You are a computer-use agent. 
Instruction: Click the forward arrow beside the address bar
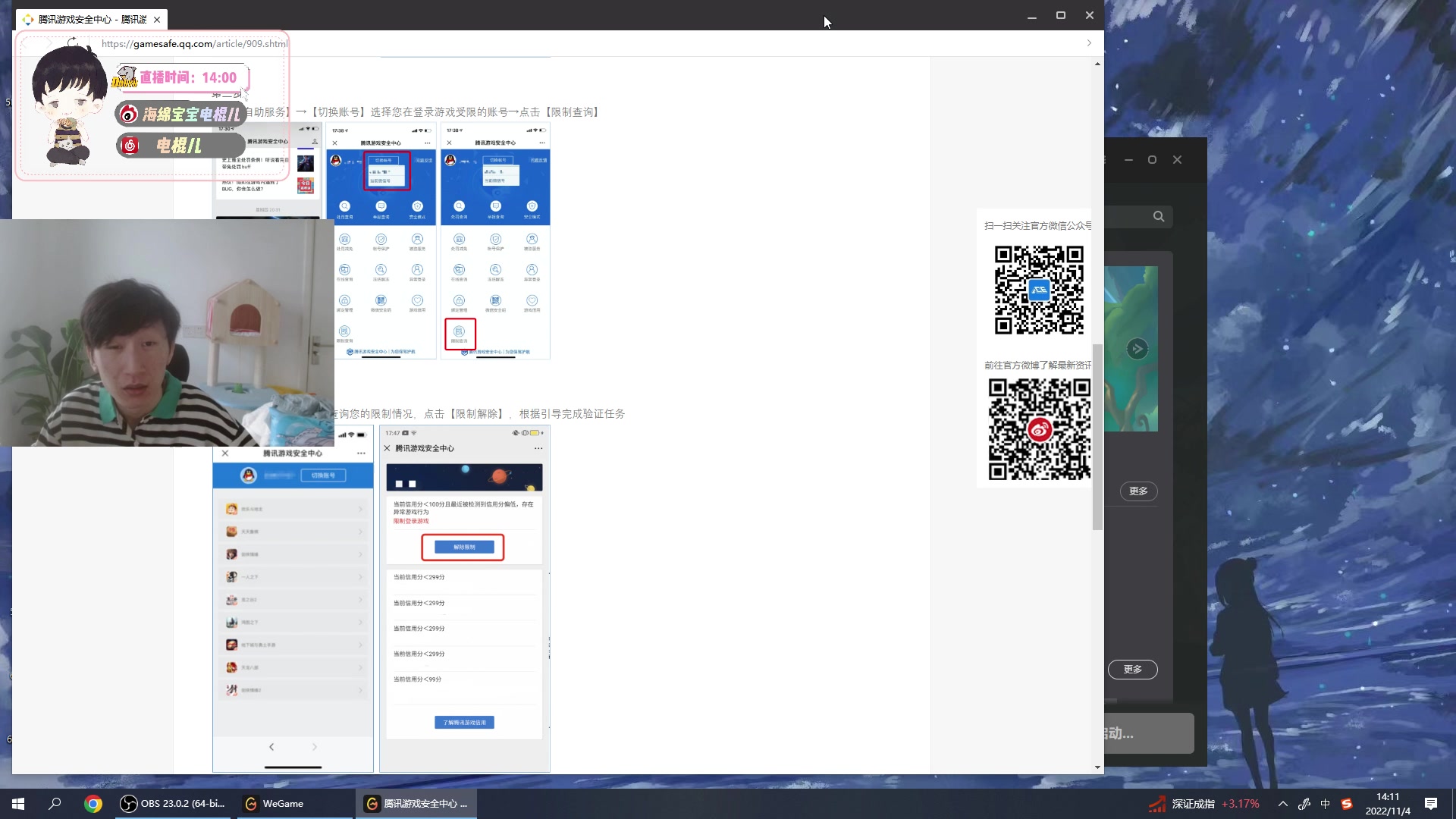coord(1089,43)
